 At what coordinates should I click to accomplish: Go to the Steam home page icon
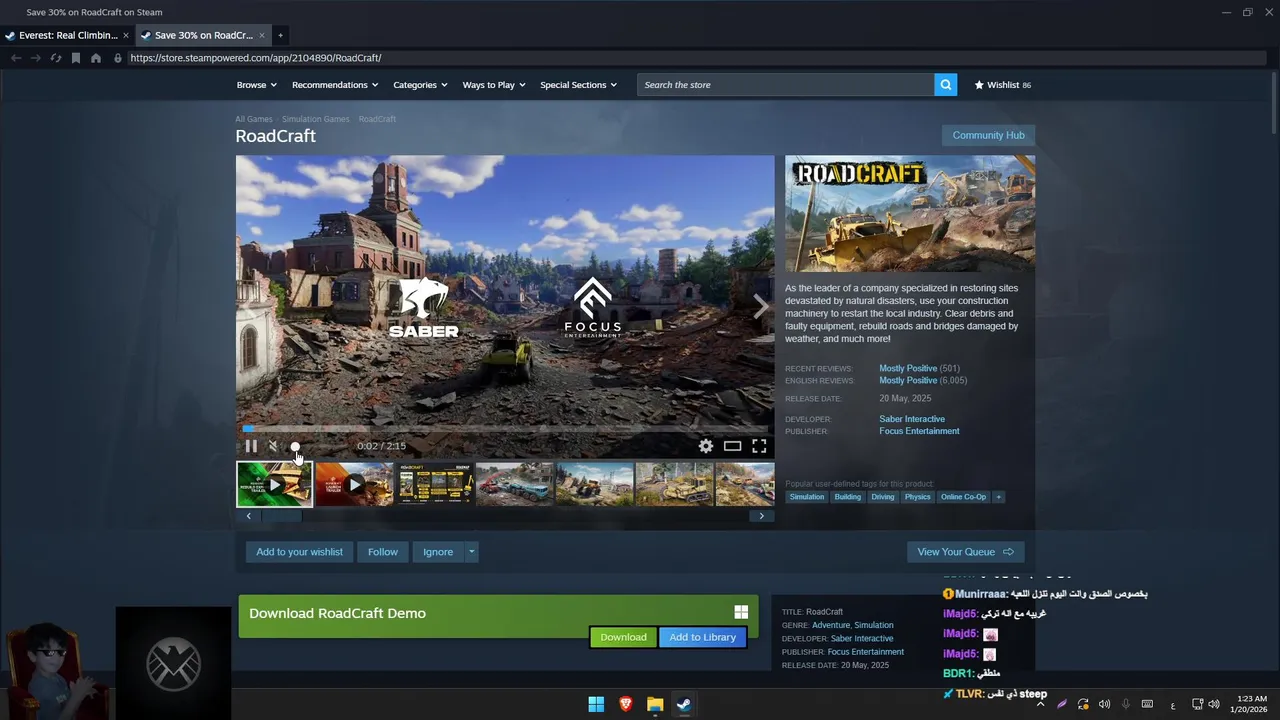tap(96, 58)
